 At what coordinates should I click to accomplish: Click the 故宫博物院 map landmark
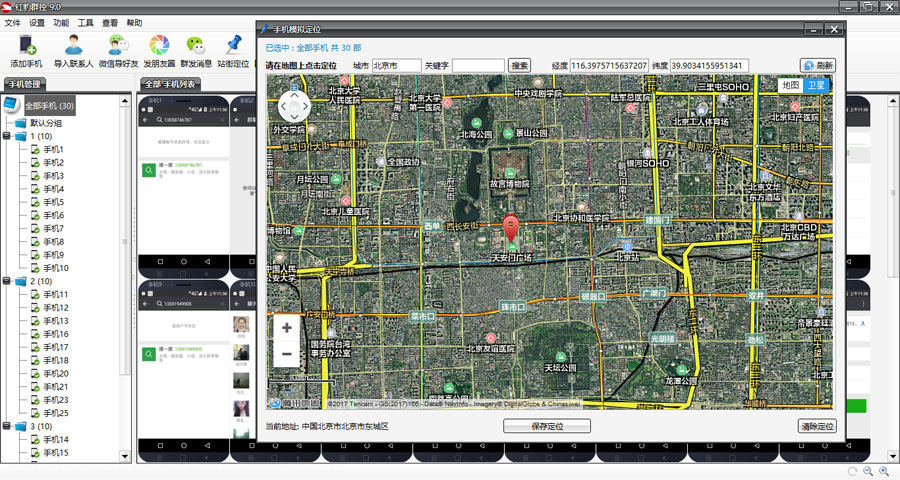coord(509,179)
